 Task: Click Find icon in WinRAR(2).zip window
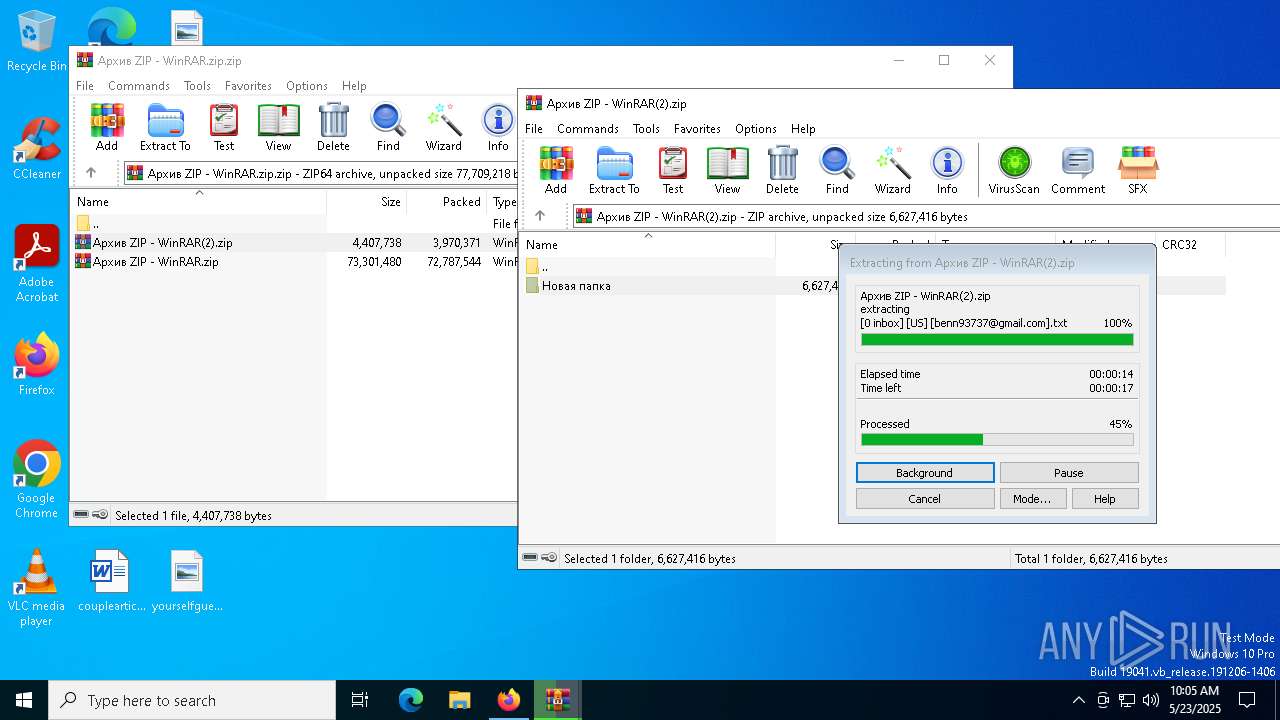click(x=837, y=169)
